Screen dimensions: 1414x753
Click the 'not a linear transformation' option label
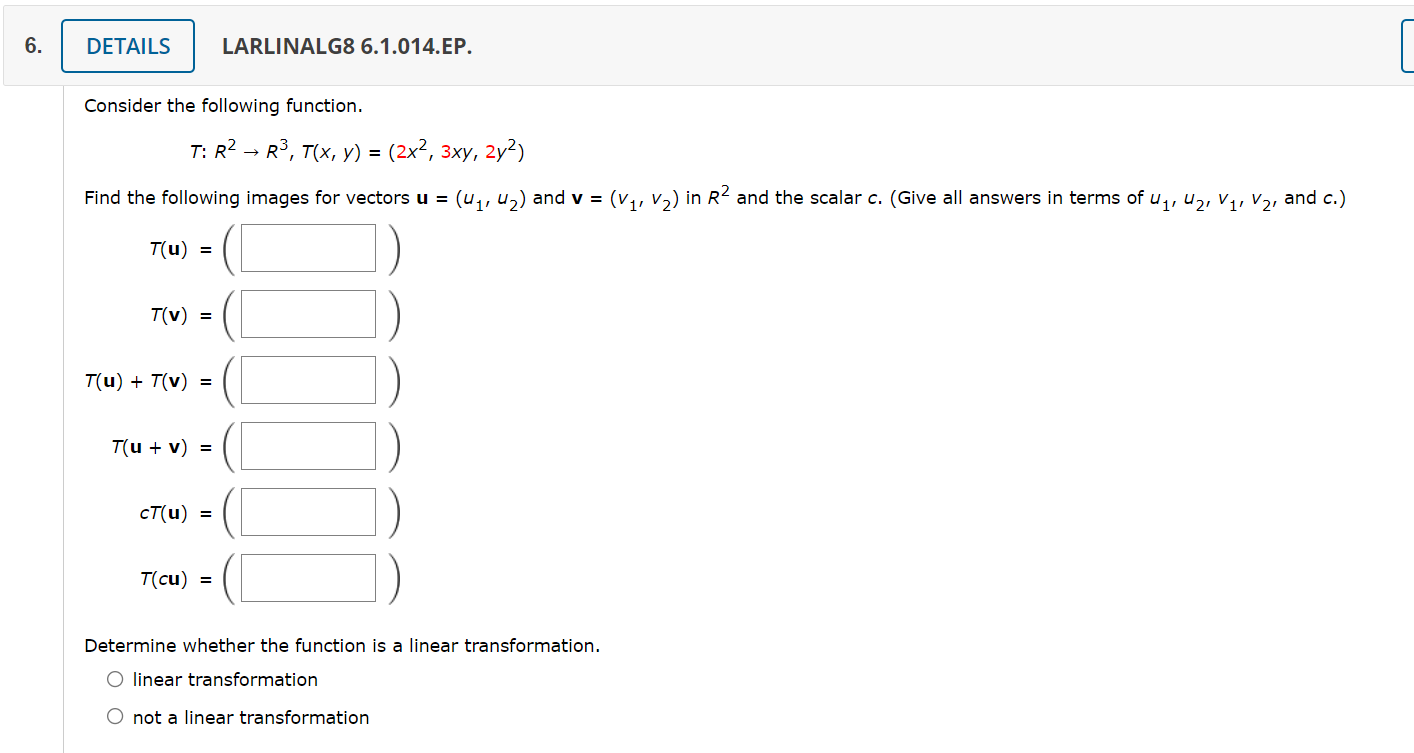pos(250,717)
